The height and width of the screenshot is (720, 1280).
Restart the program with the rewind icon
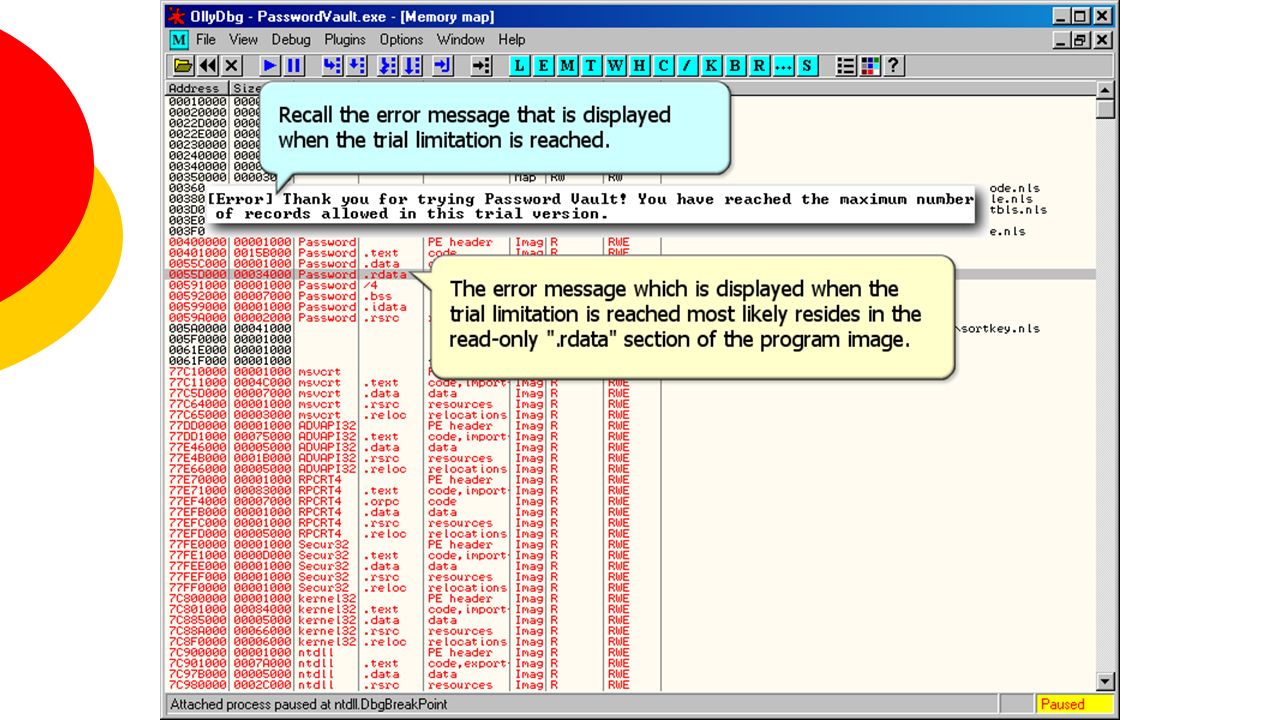[208, 66]
